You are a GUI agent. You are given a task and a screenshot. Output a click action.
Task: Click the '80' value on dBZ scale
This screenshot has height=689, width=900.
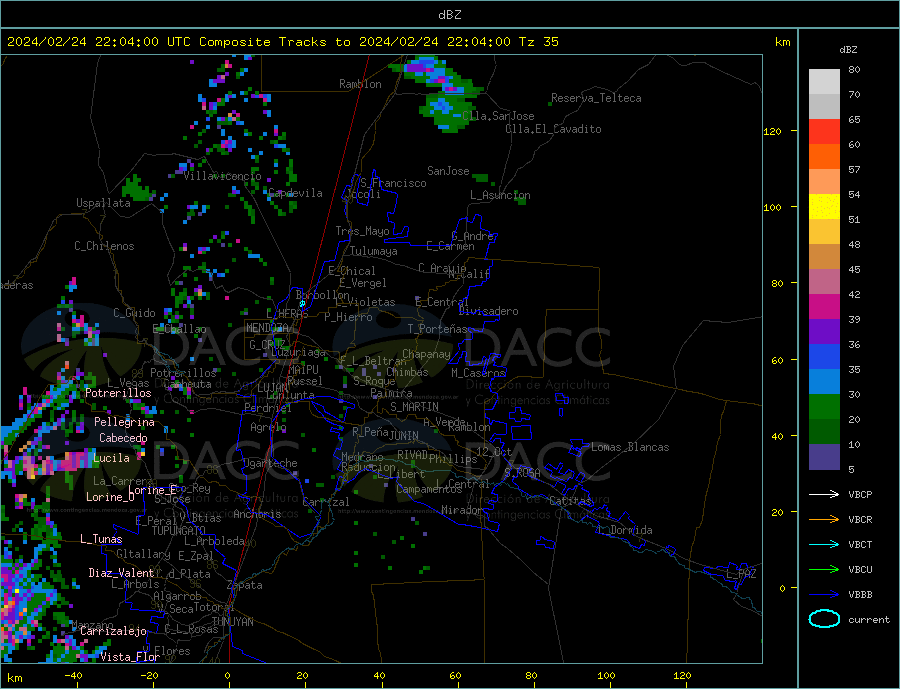coord(854,69)
